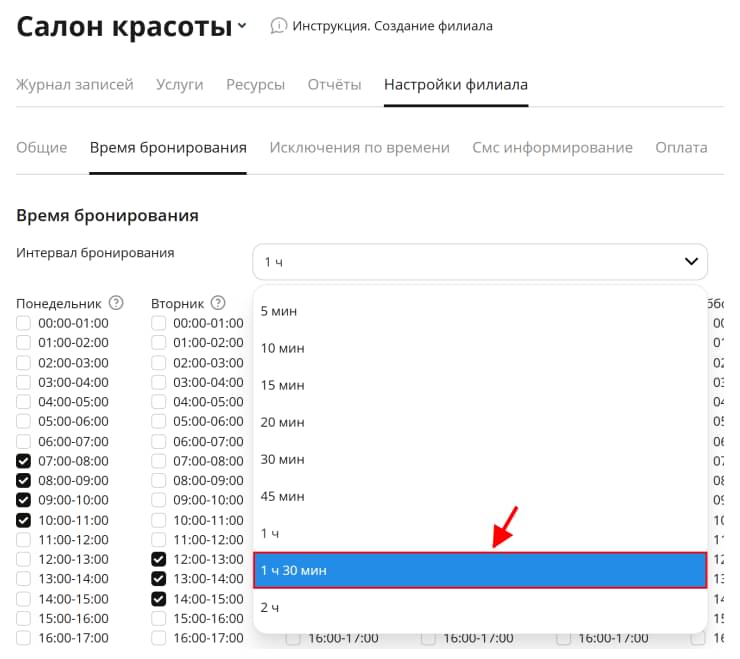Uncheck Tuesday 12:00-13:00 slot
Image resolution: width=740 pixels, height=659 pixels.
tap(159, 559)
